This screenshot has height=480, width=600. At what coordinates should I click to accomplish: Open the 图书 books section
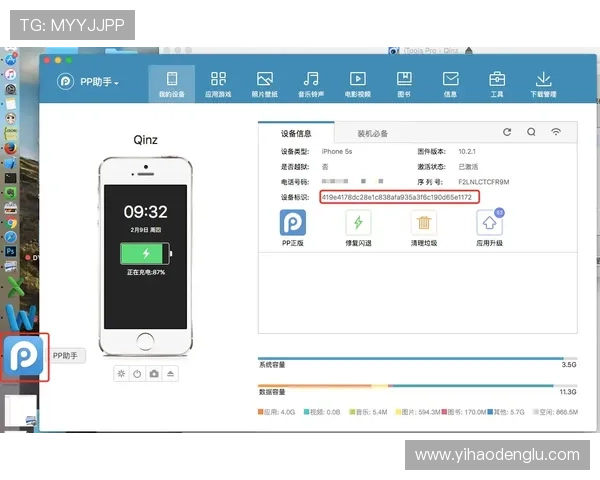(404, 84)
